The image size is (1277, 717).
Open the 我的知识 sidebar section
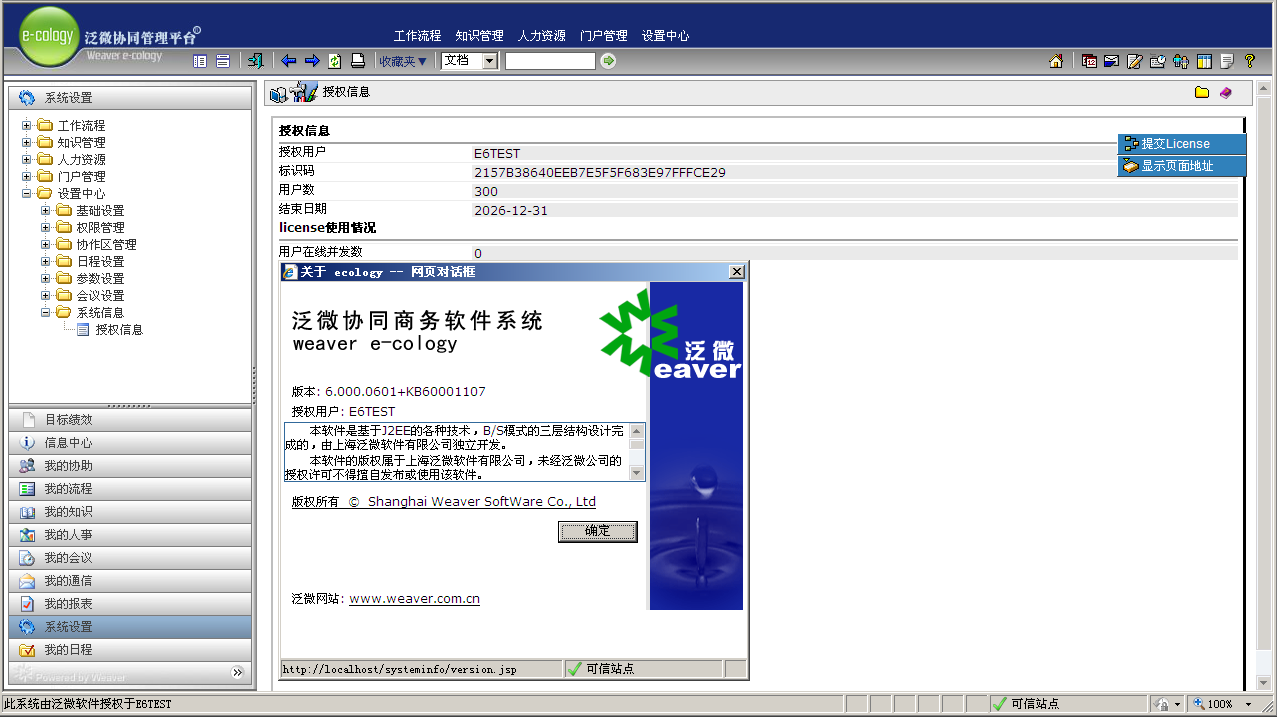pyautogui.click(x=130, y=512)
